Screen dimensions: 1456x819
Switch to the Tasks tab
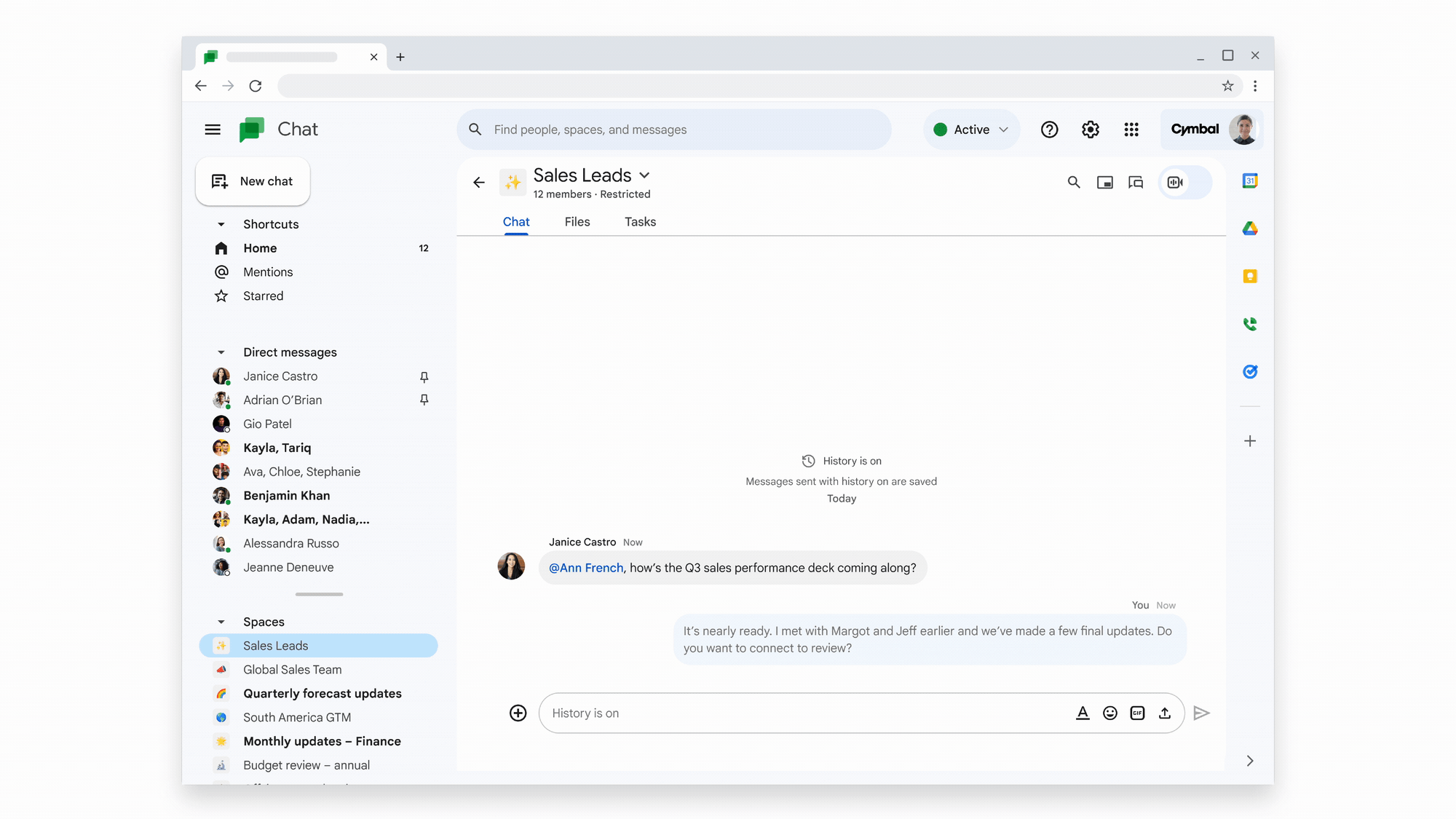click(x=640, y=221)
